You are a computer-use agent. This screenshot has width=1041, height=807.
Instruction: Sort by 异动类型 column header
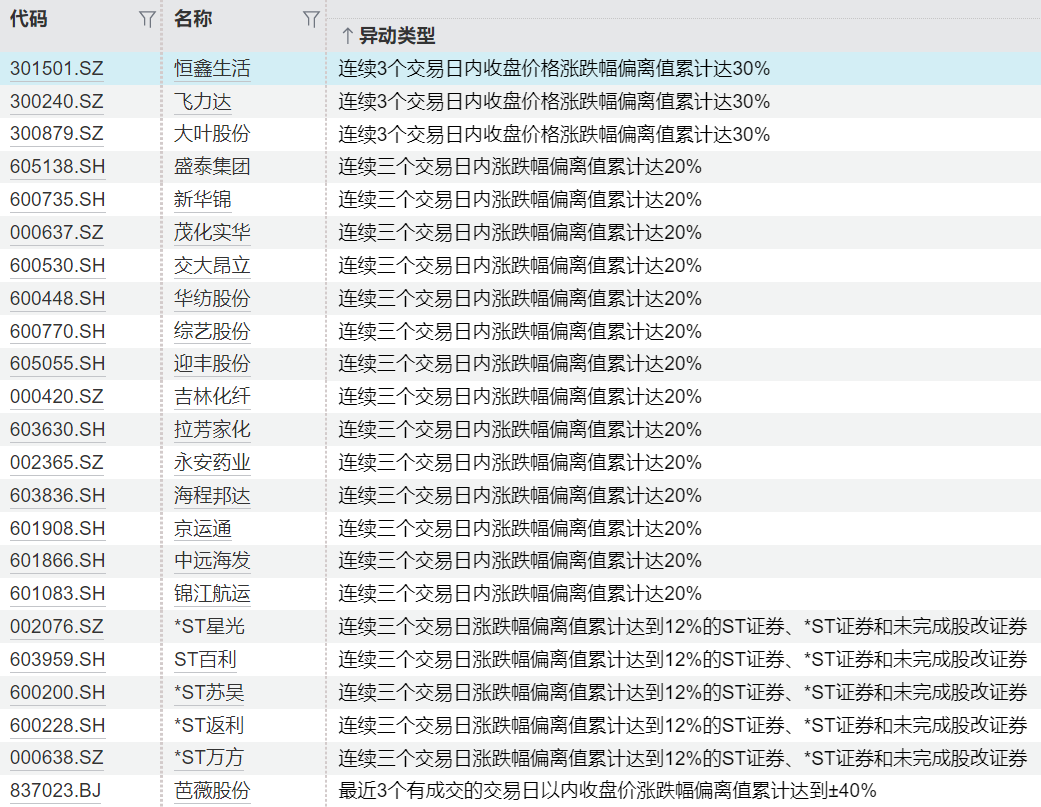(x=388, y=36)
